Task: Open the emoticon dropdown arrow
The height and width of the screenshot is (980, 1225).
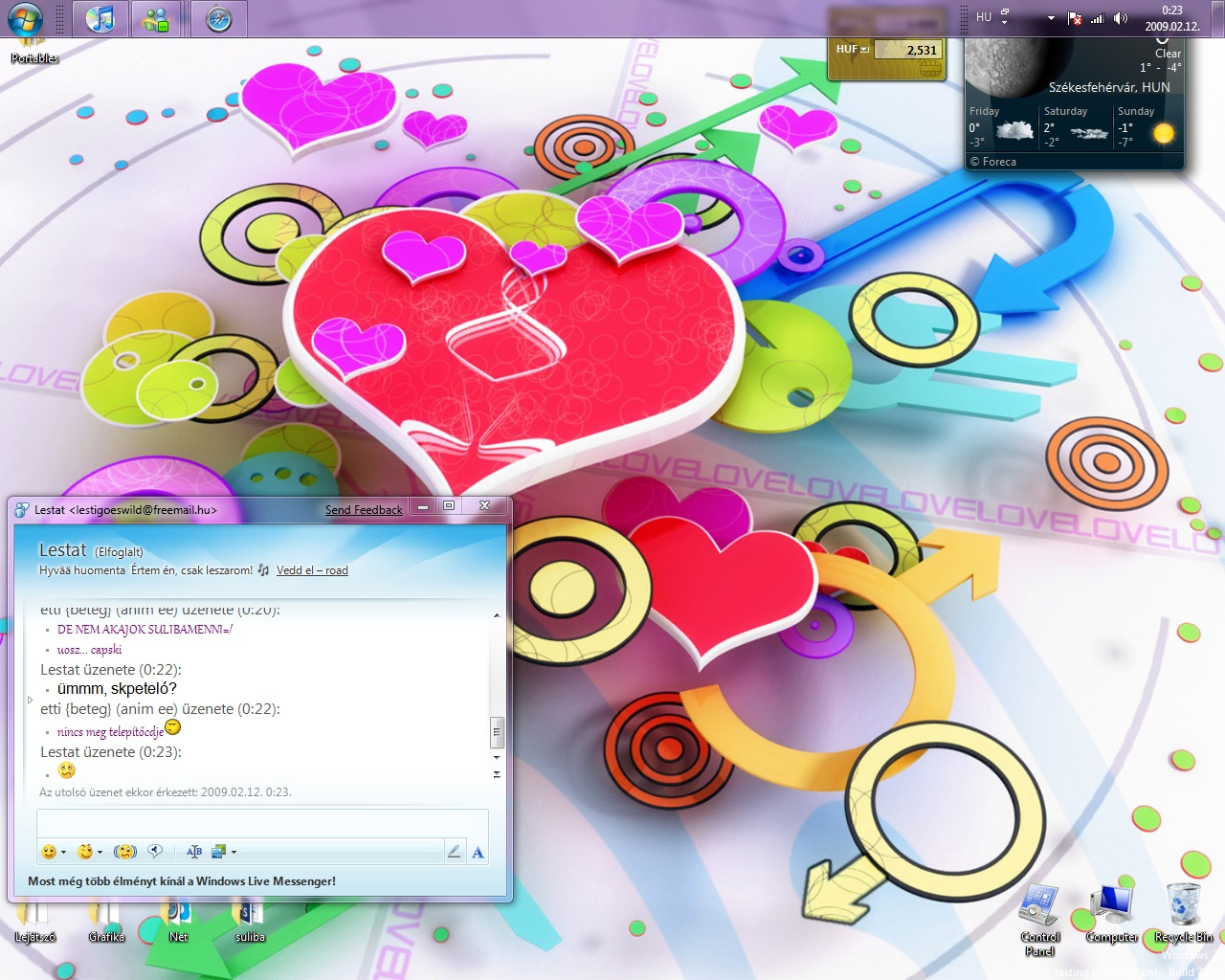Action: 64,852
